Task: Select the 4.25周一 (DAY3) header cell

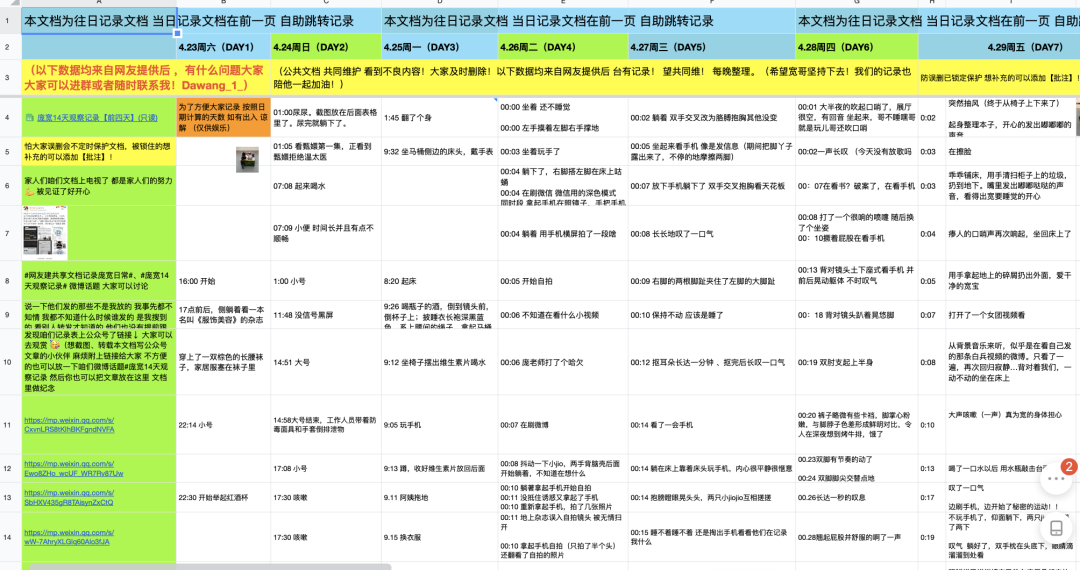Action: point(439,48)
